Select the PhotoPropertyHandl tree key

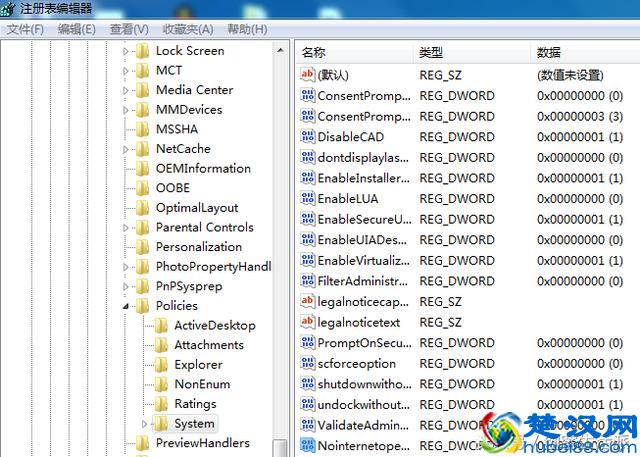click(x=213, y=267)
